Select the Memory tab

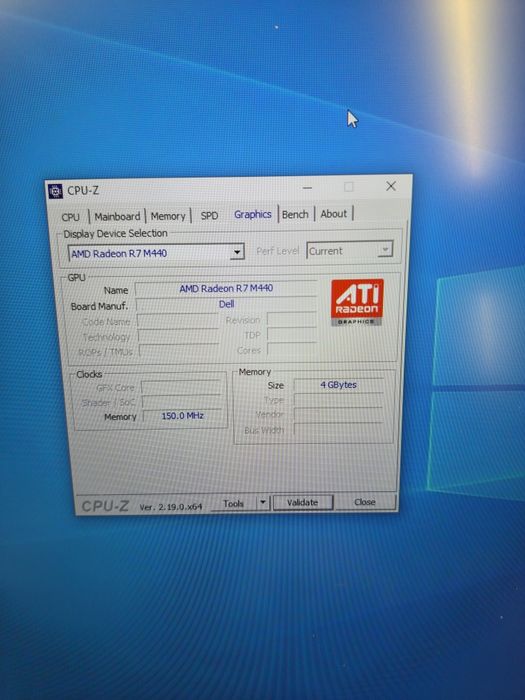point(168,216)
